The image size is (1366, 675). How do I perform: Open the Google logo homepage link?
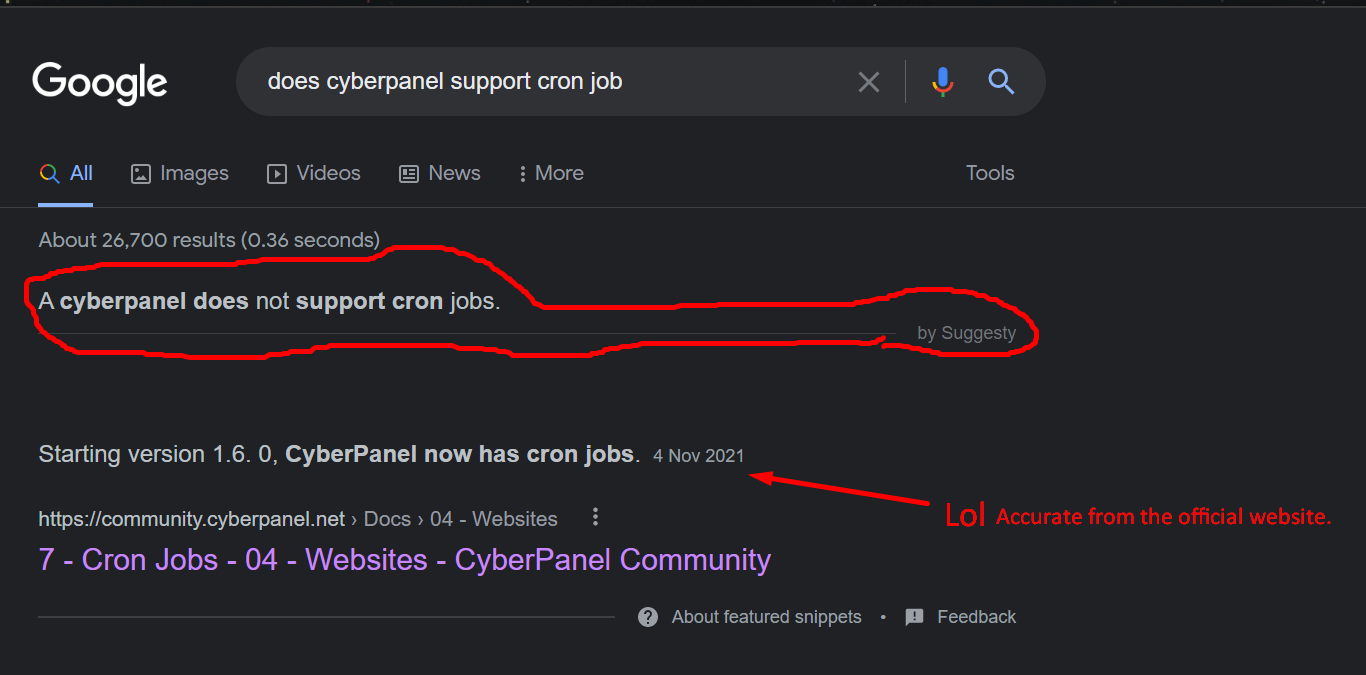click(x=100, y=83)
